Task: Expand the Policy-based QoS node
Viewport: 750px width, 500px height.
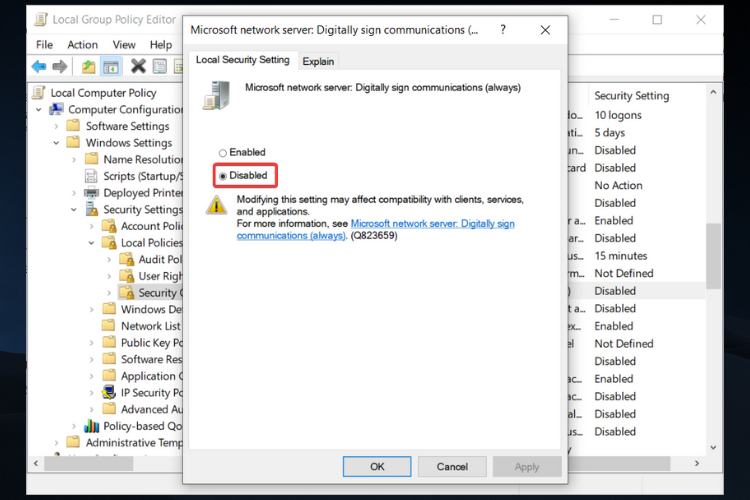Action: click(x=74, y=426)
